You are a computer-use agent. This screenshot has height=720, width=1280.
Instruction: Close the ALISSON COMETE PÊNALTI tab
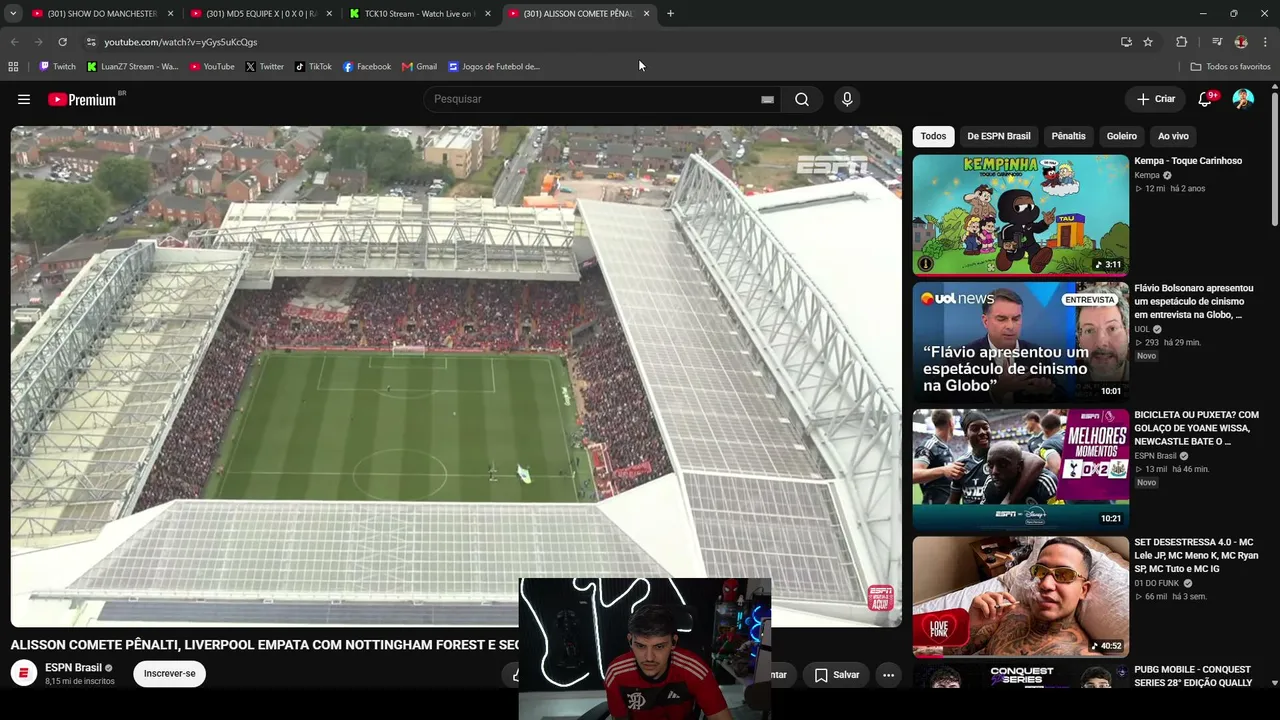(x=646, y=14)
